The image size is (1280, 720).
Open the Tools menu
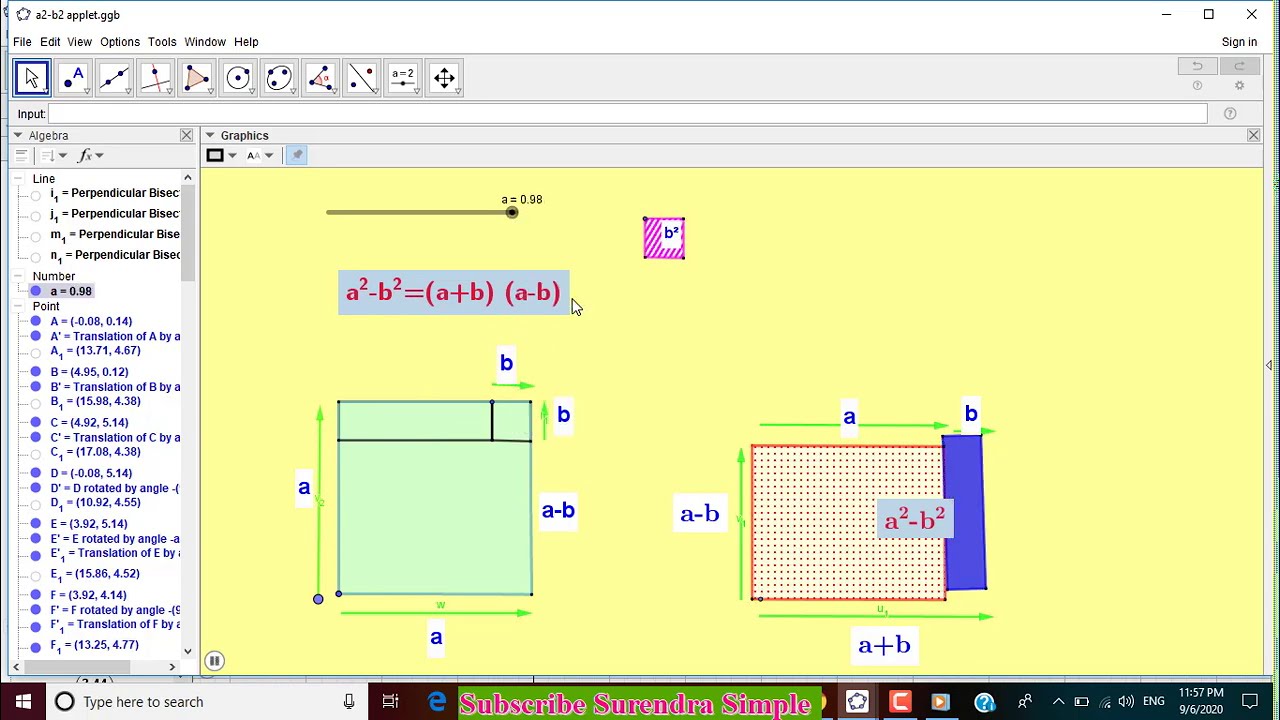(162, 42)
